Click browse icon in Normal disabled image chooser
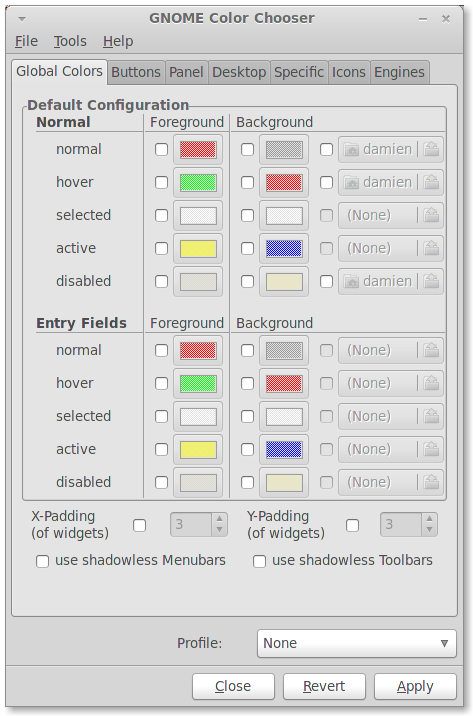This screenshot has width=473, height=716. click(431, 281)
